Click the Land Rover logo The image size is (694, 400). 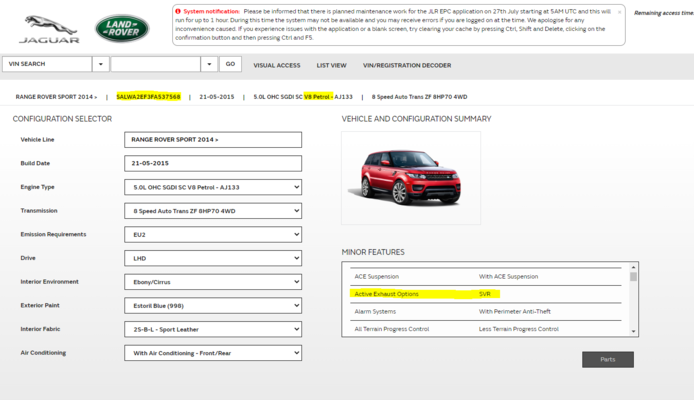[122, 28]
